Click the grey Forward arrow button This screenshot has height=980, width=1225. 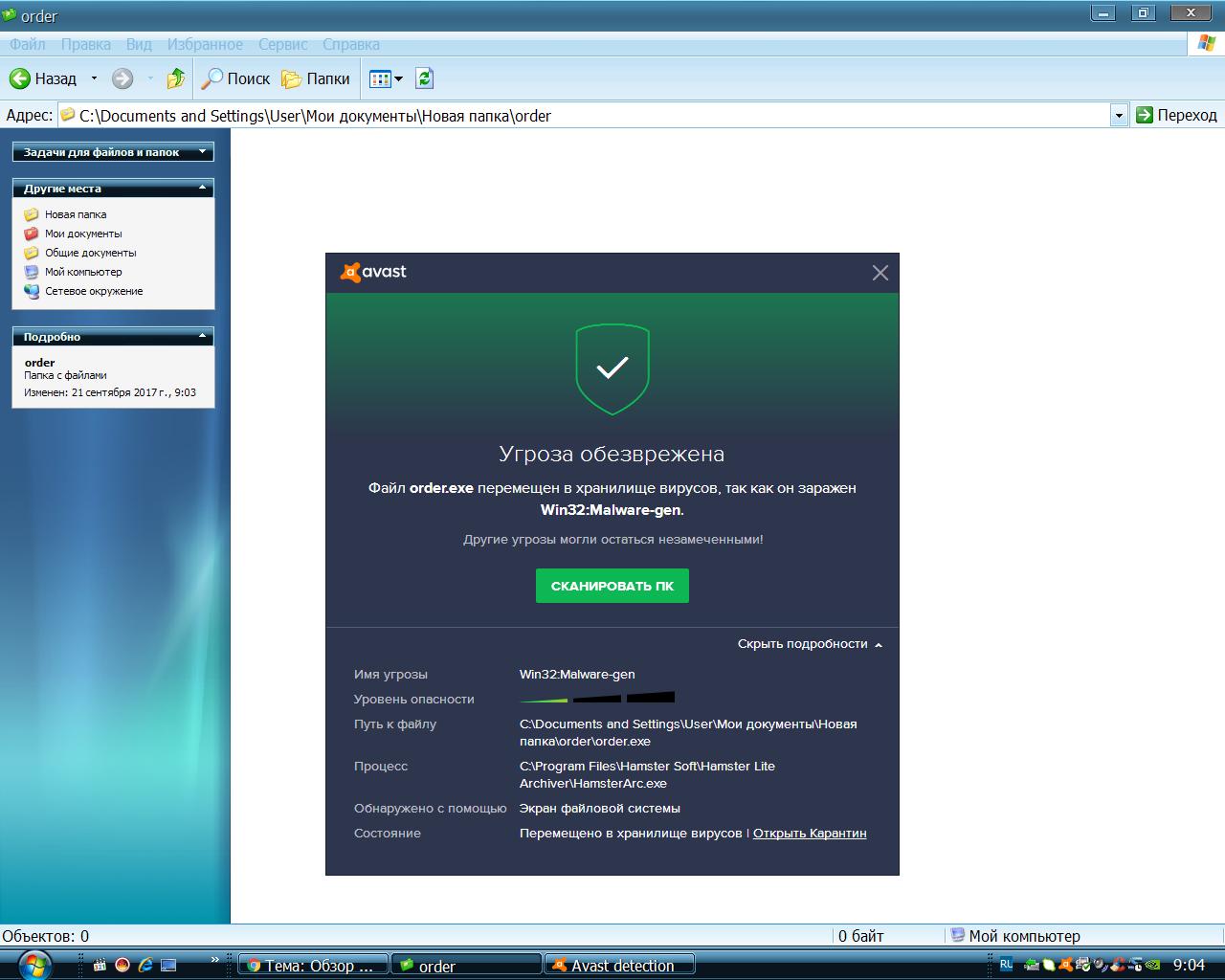click(x=122, y=78)
